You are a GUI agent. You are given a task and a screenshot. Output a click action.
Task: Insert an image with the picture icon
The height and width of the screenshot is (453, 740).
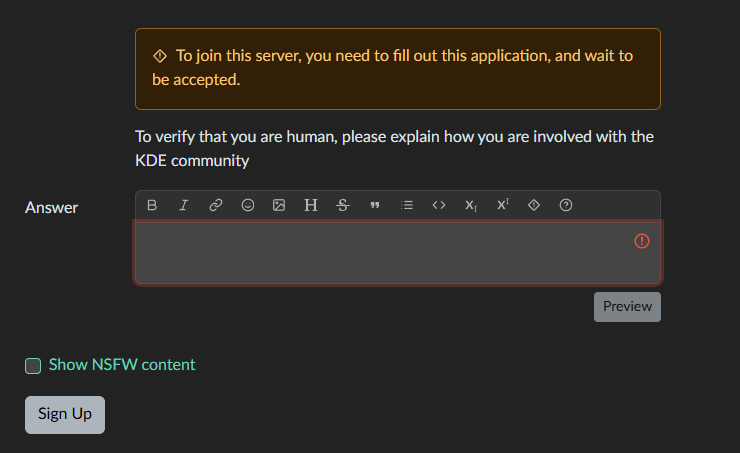coord(279,205)
